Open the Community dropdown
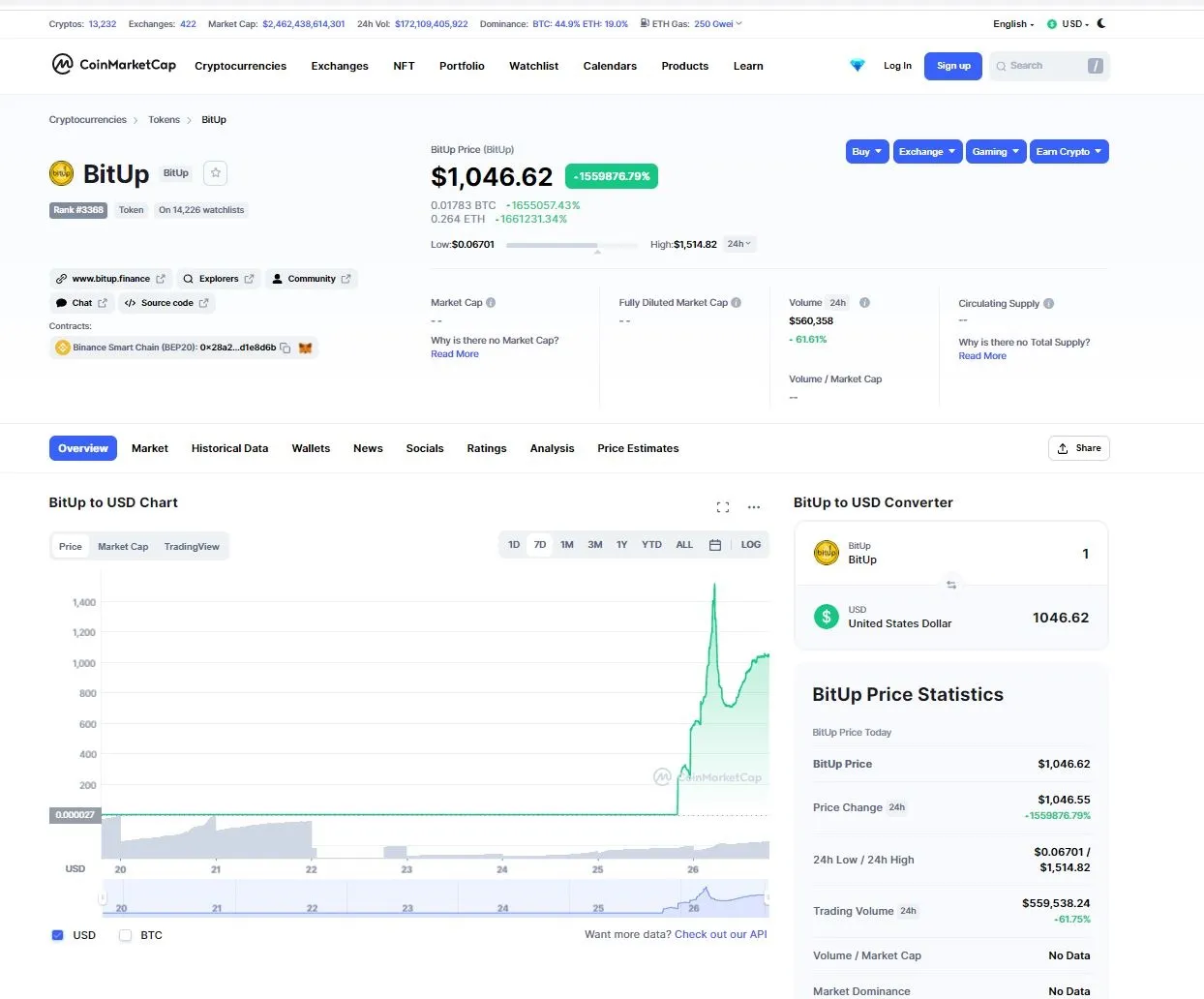Image resolution: width=1204 pixels, height=999 pixels. [311, 279]
